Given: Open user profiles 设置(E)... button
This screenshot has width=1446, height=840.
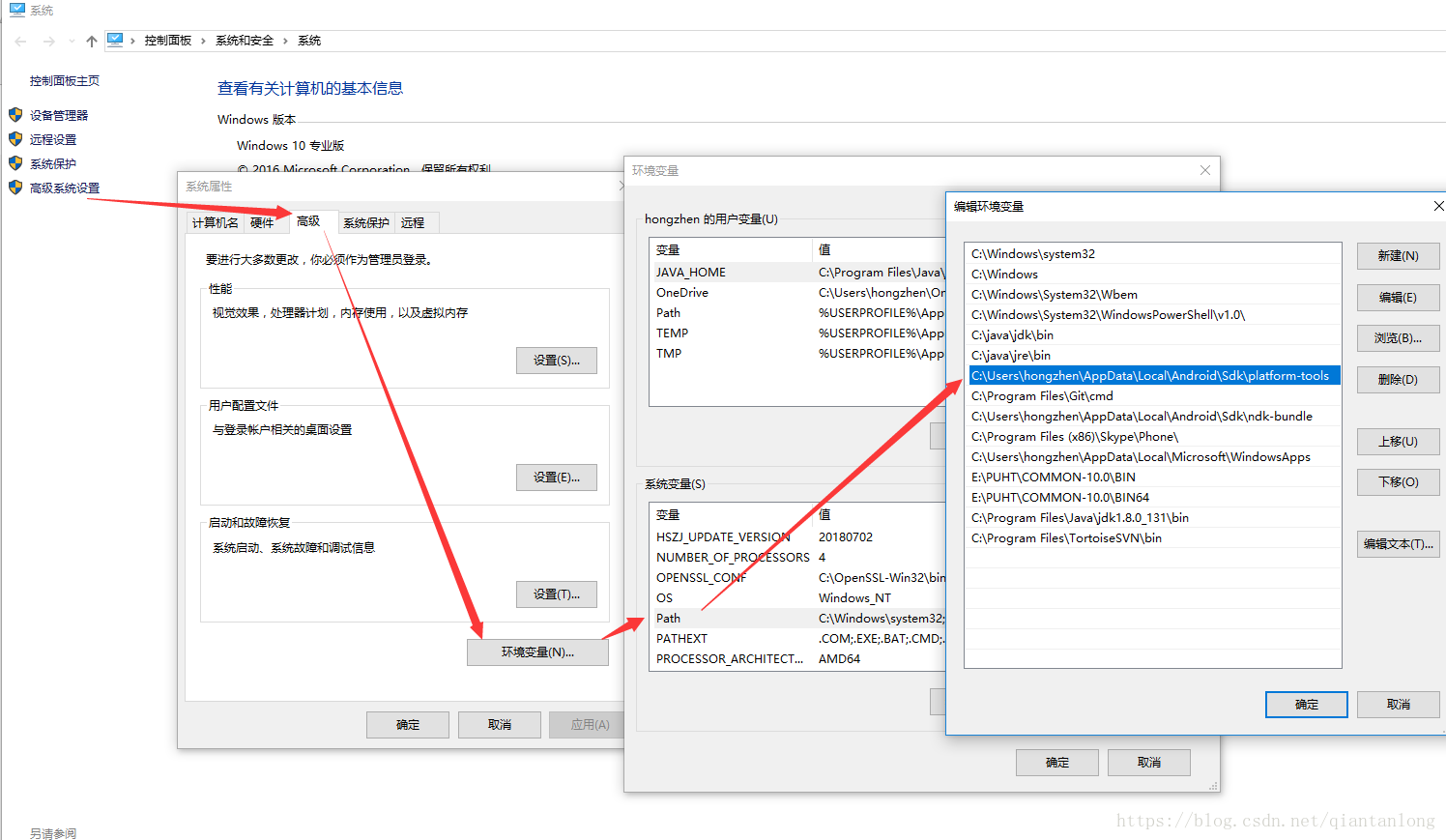Looking at the screenshot, I should tap(557, 478).
